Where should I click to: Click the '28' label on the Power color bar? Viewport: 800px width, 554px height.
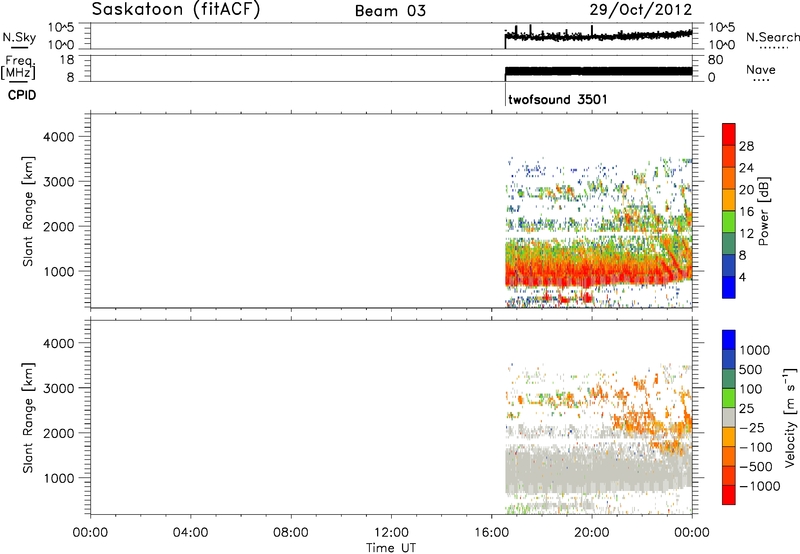pyautogui.click(x=746, y=146)
